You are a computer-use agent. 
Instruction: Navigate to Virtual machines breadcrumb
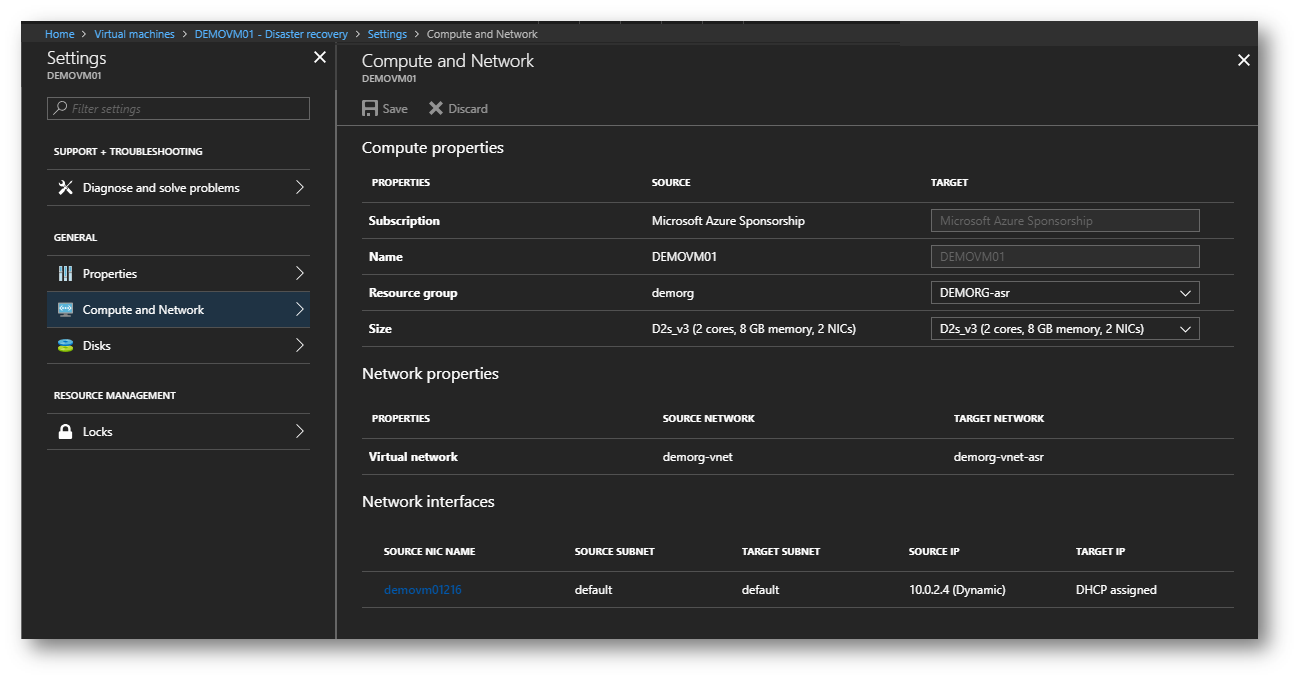pyautogui.click(x=134, y=34)
